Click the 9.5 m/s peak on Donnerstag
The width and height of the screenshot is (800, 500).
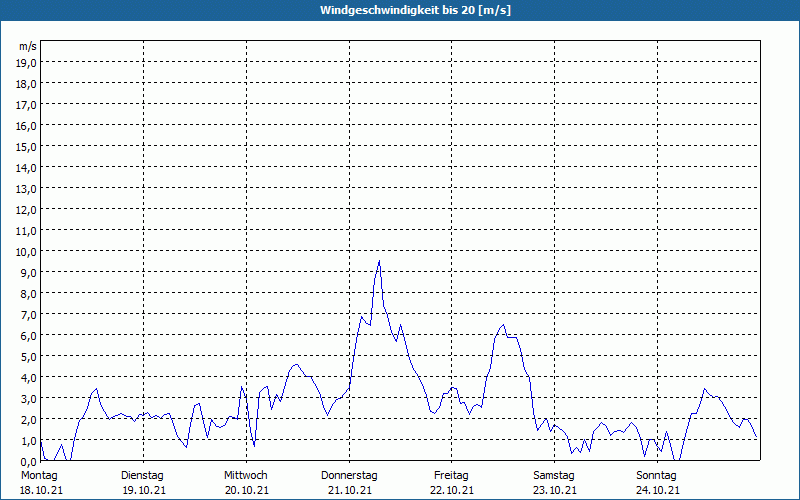pos(379,261)
